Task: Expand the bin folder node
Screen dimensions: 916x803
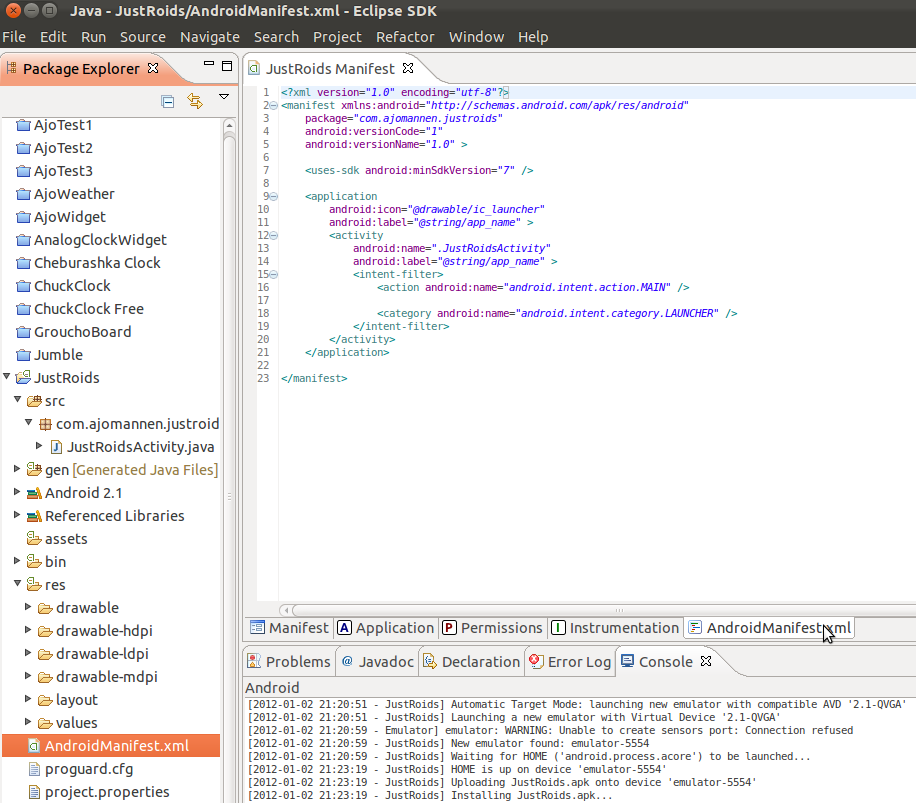Action: (x=17, y=561)
